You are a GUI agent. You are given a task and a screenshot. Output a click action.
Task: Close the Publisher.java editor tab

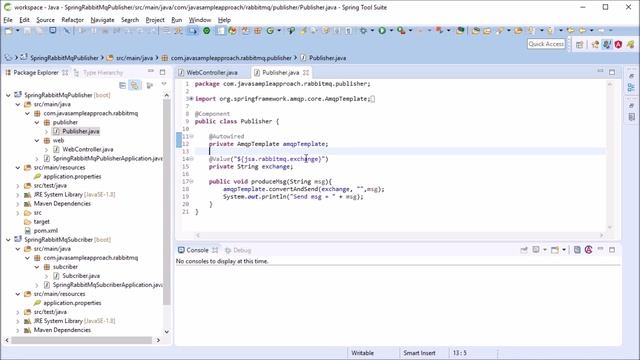(x=306, y=72)
